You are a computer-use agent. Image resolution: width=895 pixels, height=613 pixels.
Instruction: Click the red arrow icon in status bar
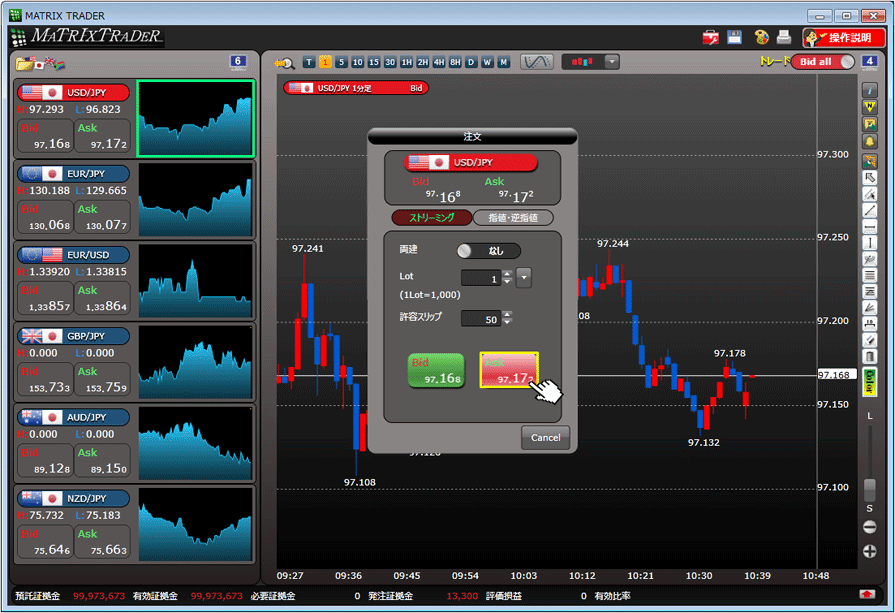click(x=867, y=595)
